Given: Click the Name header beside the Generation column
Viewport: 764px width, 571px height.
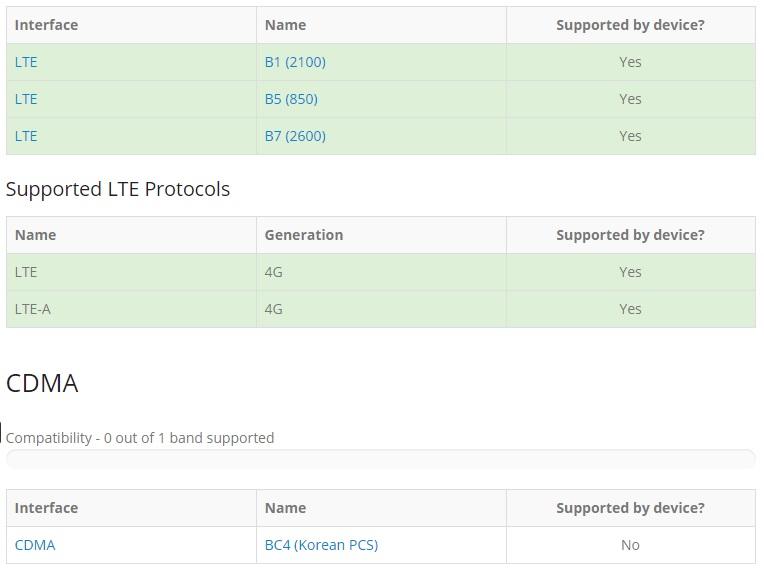Looking at the screenshot, I should [35, 235].
